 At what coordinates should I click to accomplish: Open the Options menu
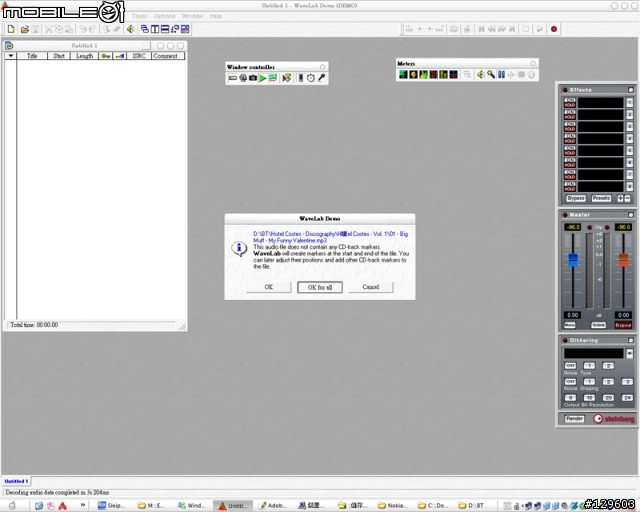pos(164,16)
